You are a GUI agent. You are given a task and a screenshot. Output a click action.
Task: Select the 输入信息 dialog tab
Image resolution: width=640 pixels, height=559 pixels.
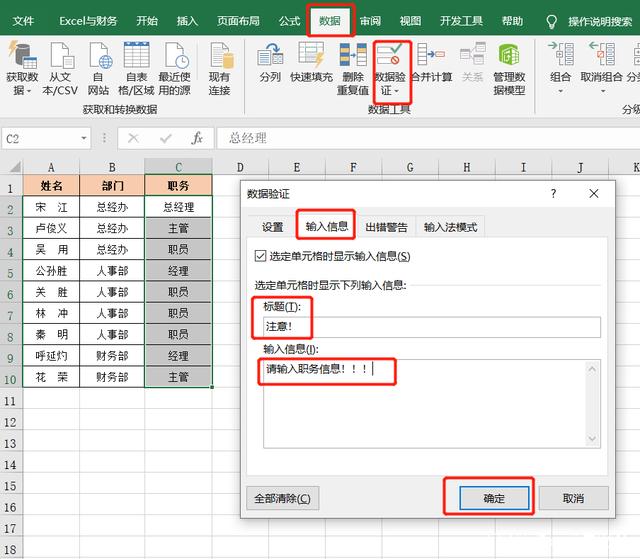pos(327,226)
